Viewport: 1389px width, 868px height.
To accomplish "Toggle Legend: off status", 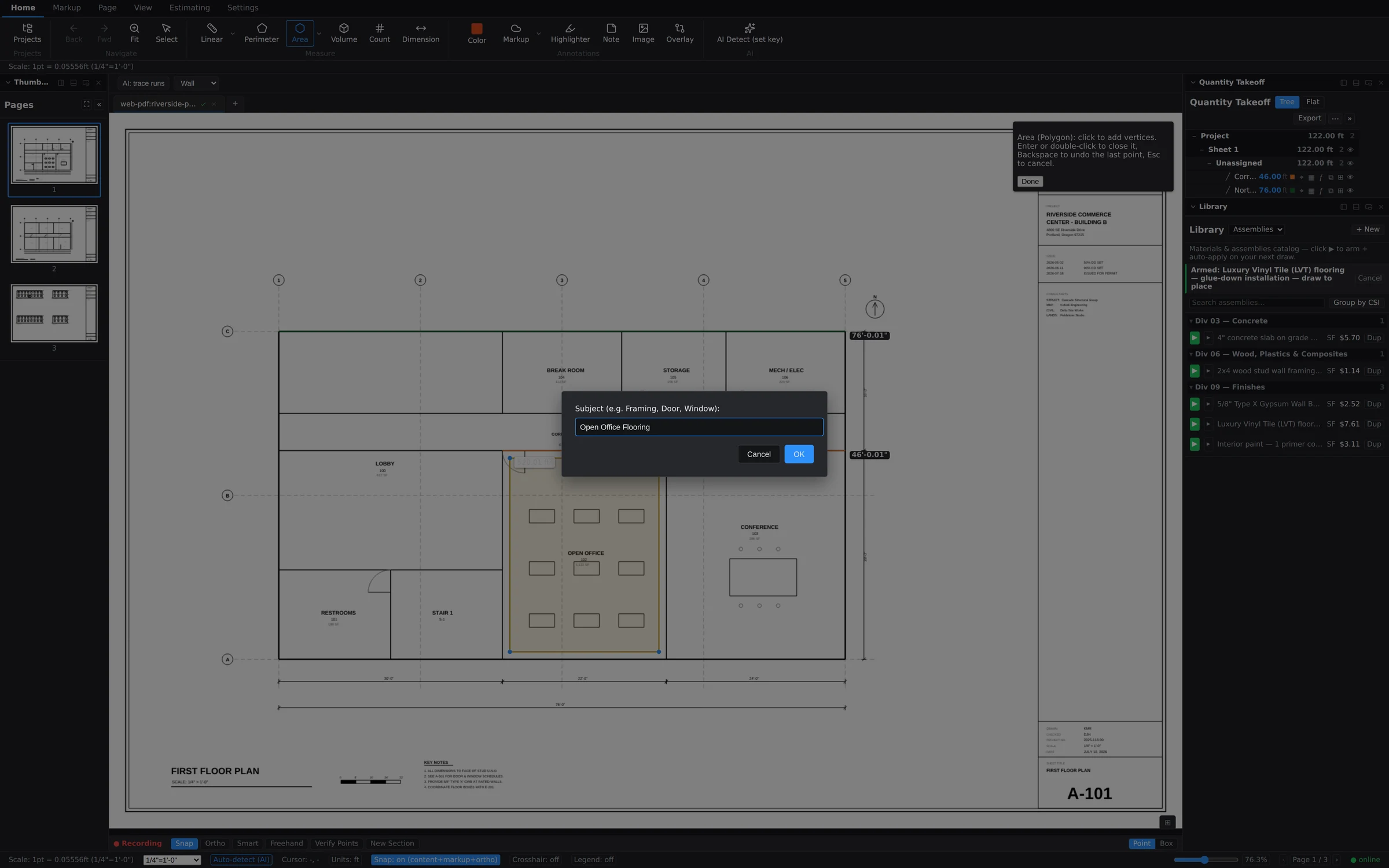I will (x=593, y=860).
